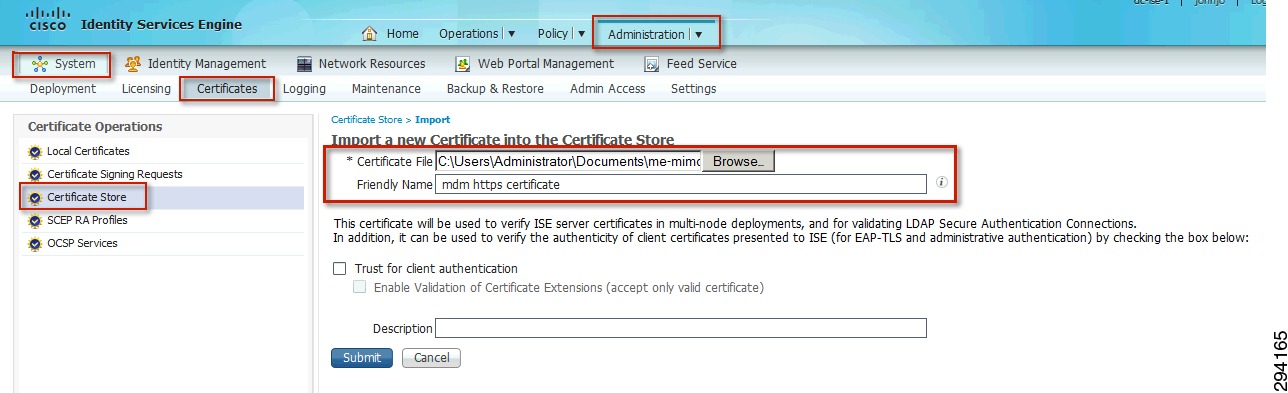The height and width of the screenshot is (393, 1288).
Task: Open the Policy menu
Action: coord(553,33)
